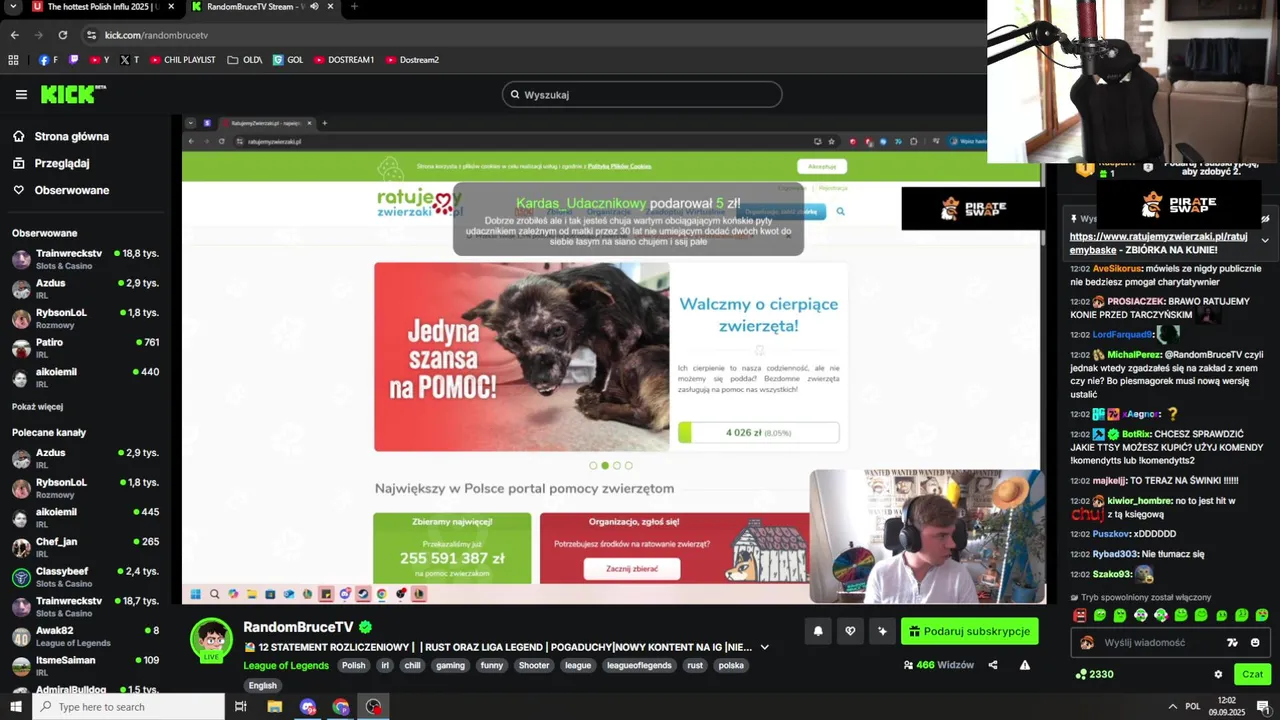Click the Wyszukaj search field
This screenshot has width=1280, height=720.
pyautogui.click(x=642, y=95)
